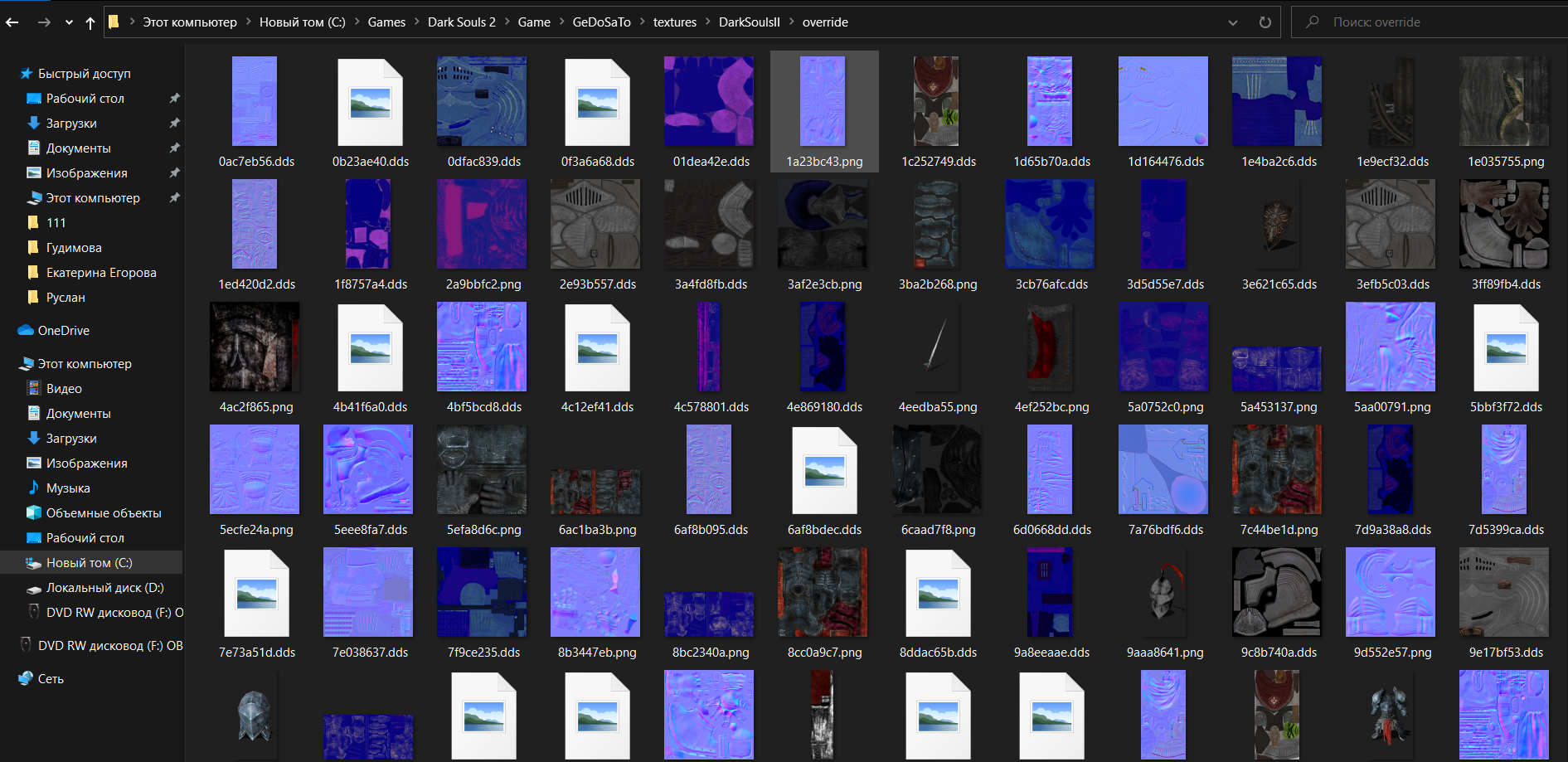
Task: Navigate to Dark Souls 2 breadcrumb
Action: click(x=462, y=22)
